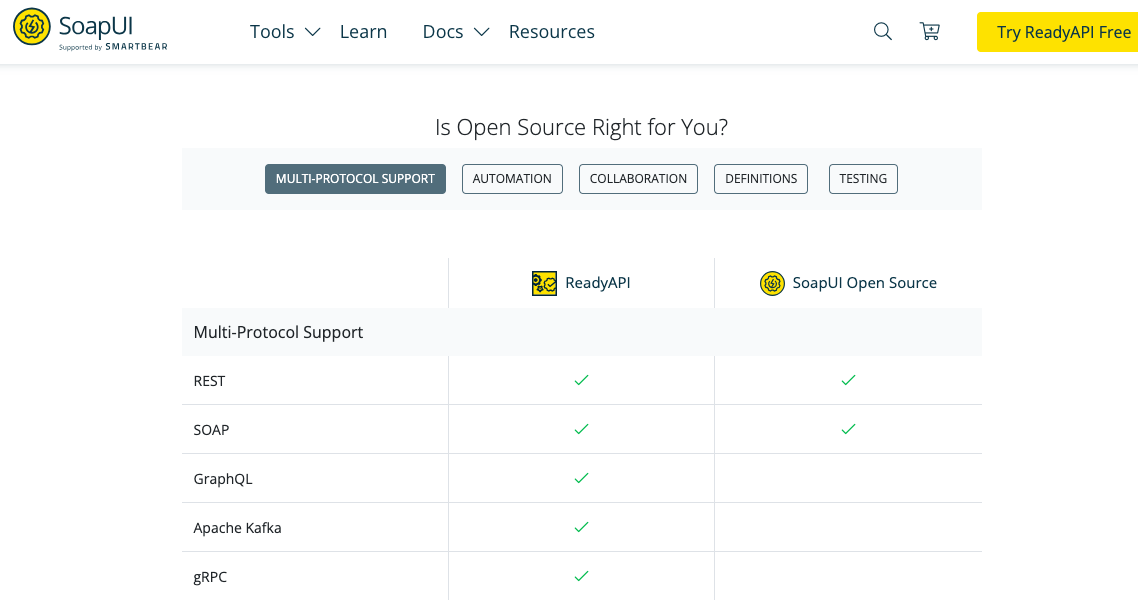Screen dimensions: 1138x600
Task: Click the Try ReadyAPI Free button
Action: [x=1062, y=31]
